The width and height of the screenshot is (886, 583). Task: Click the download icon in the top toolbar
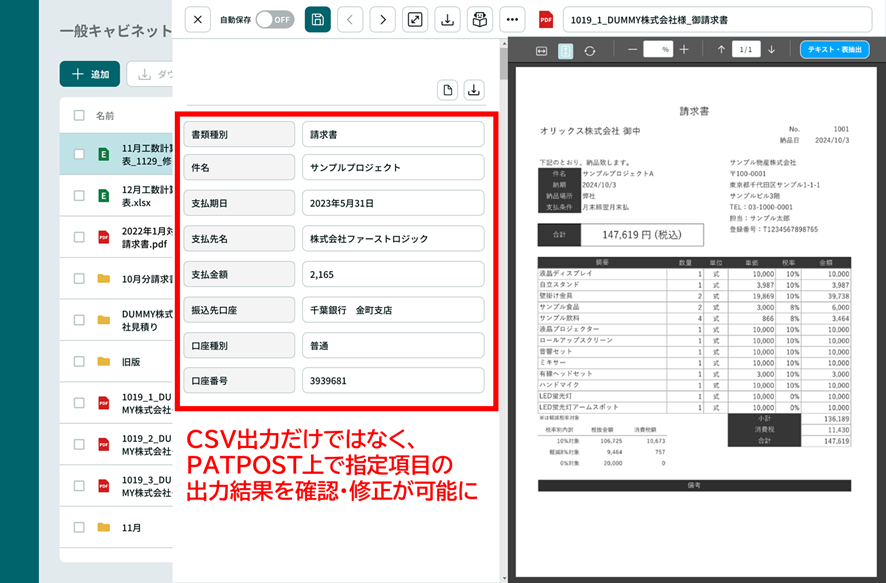point(447,19)
